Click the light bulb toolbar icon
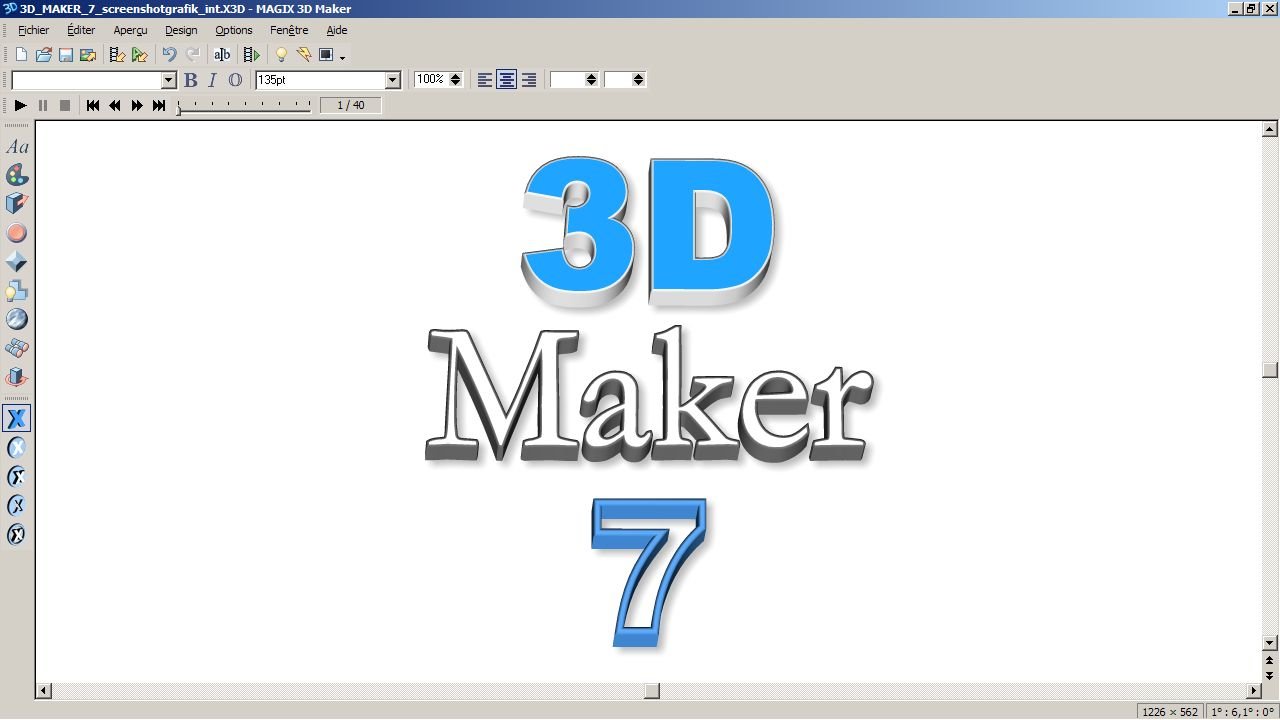 281,55
